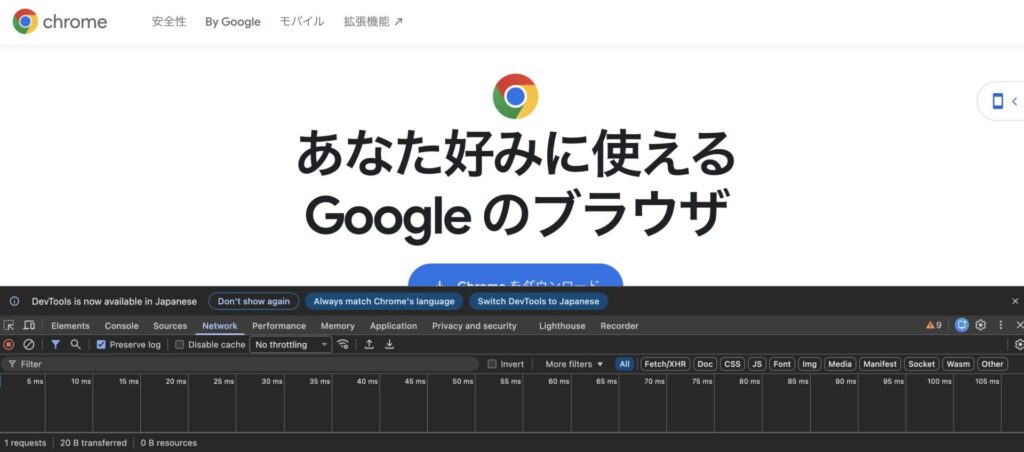Open network search magnifier icon
This screenshot has width=1024, height=452.
(76, 344)
